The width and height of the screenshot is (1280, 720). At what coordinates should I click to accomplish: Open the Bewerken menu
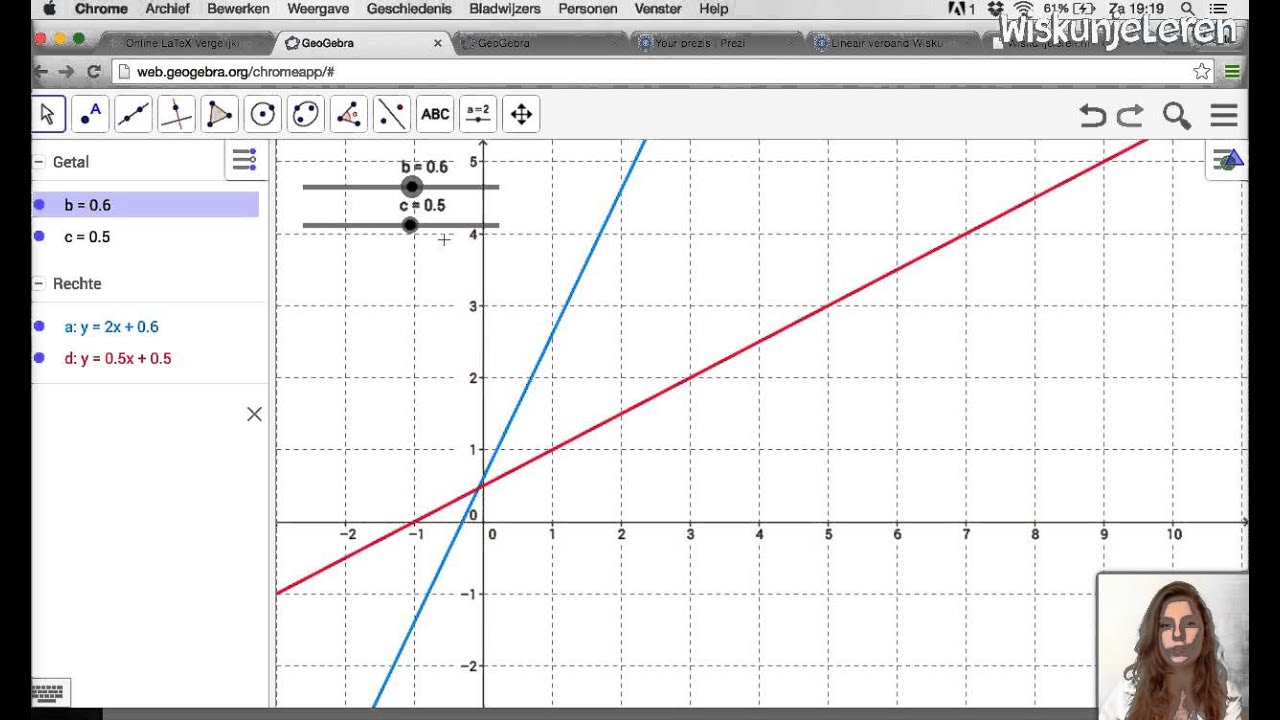[x=238, y=9]
